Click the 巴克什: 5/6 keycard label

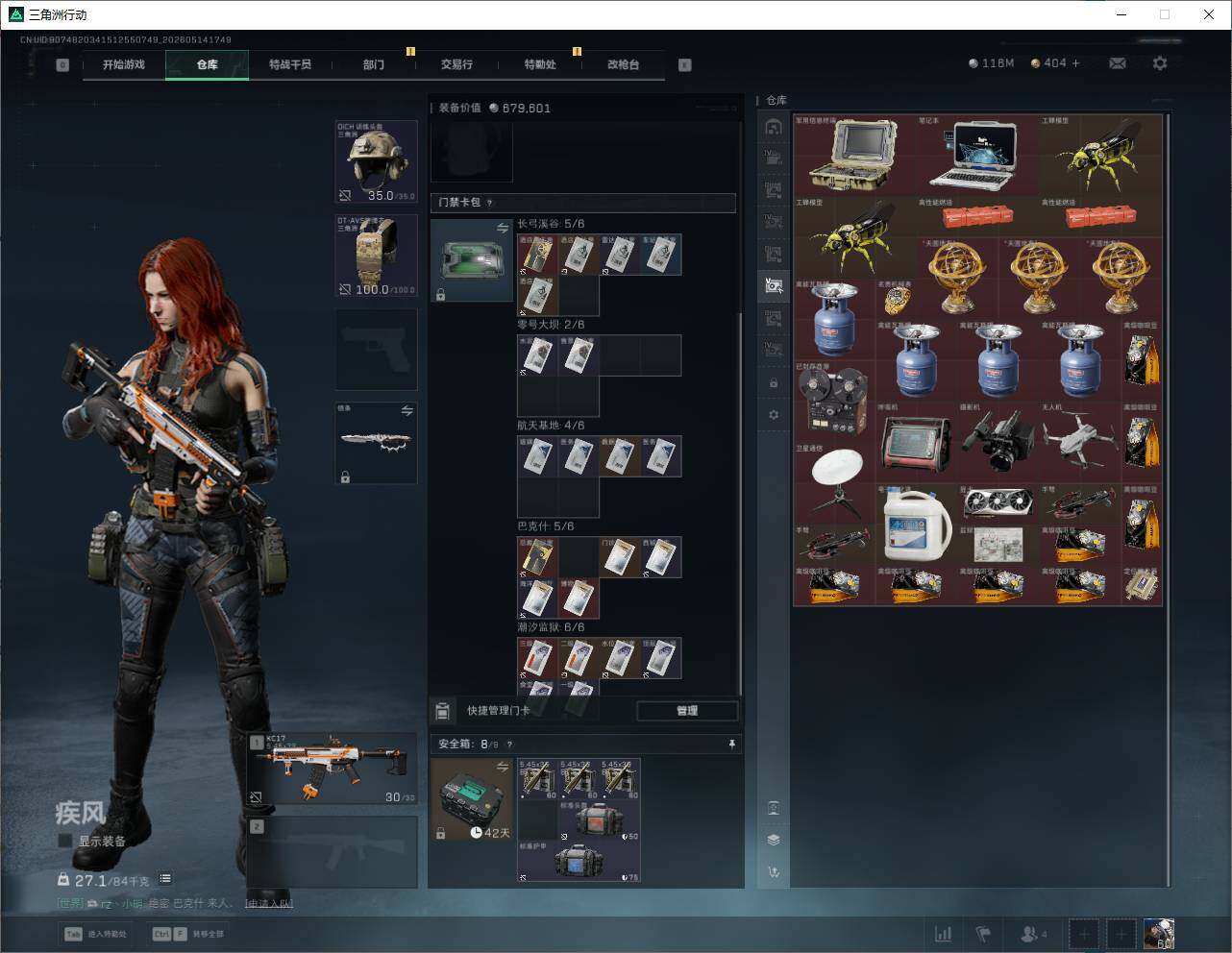click(x=546, y=526)
